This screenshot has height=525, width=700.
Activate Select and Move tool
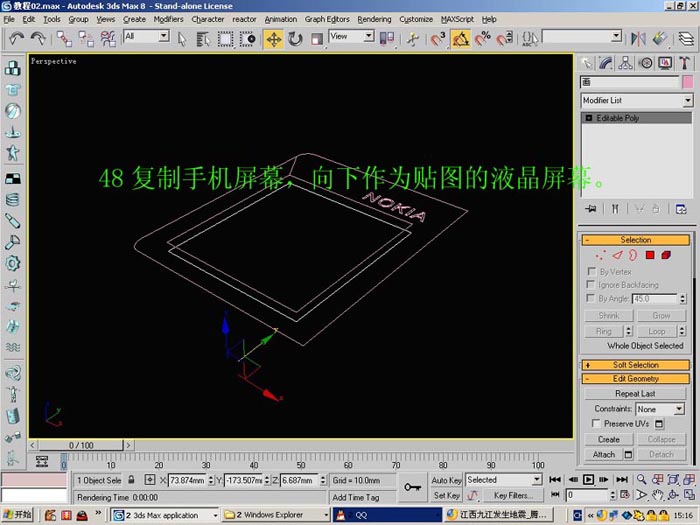pyautogui.click(x=273, y=39)
